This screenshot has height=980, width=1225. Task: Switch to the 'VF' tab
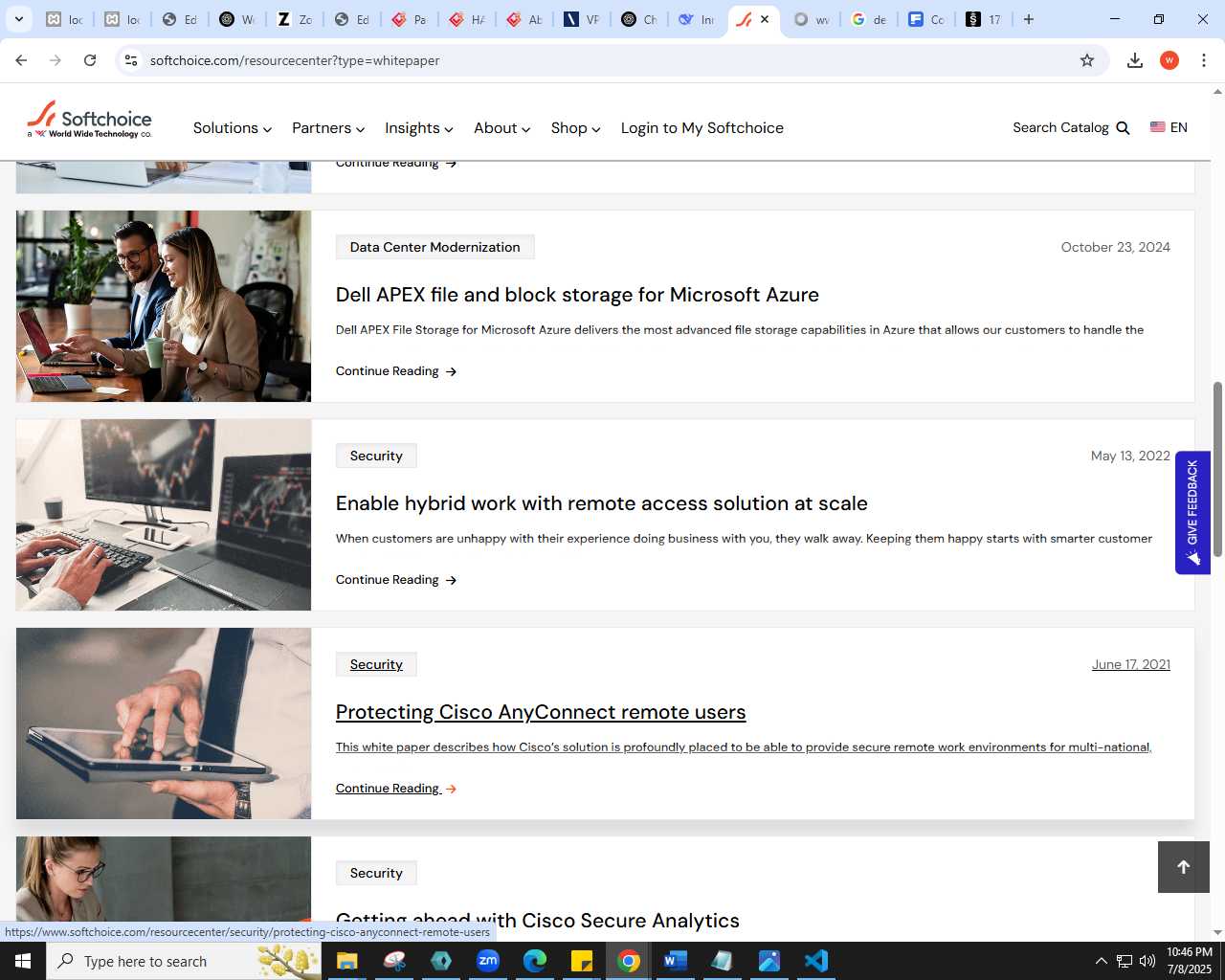[x=582, y=19]
